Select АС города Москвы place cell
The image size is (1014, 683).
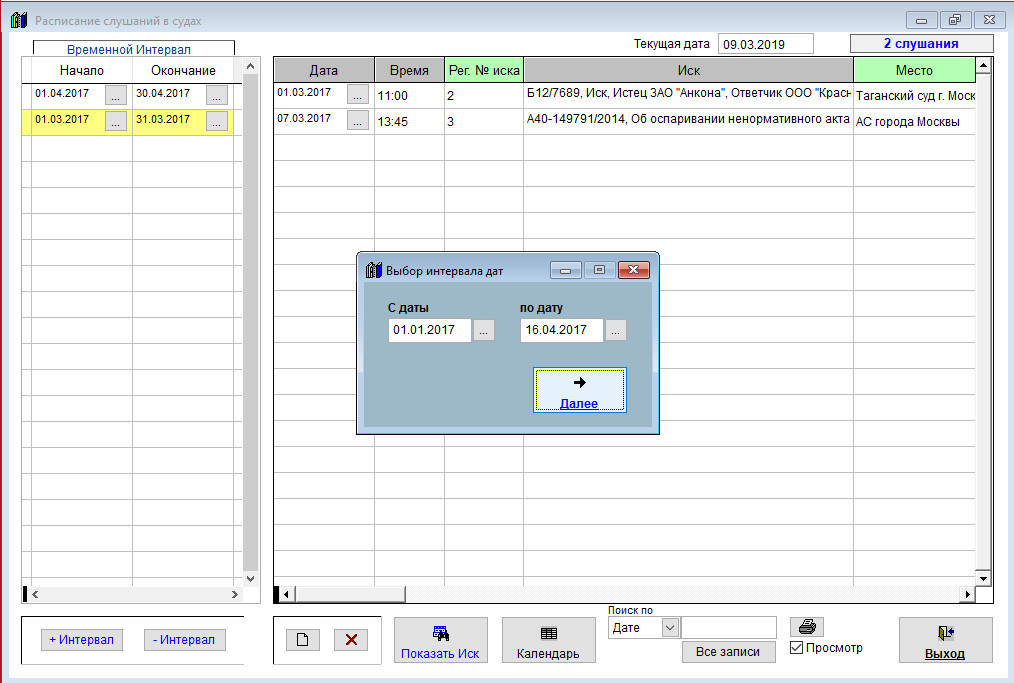914,121
